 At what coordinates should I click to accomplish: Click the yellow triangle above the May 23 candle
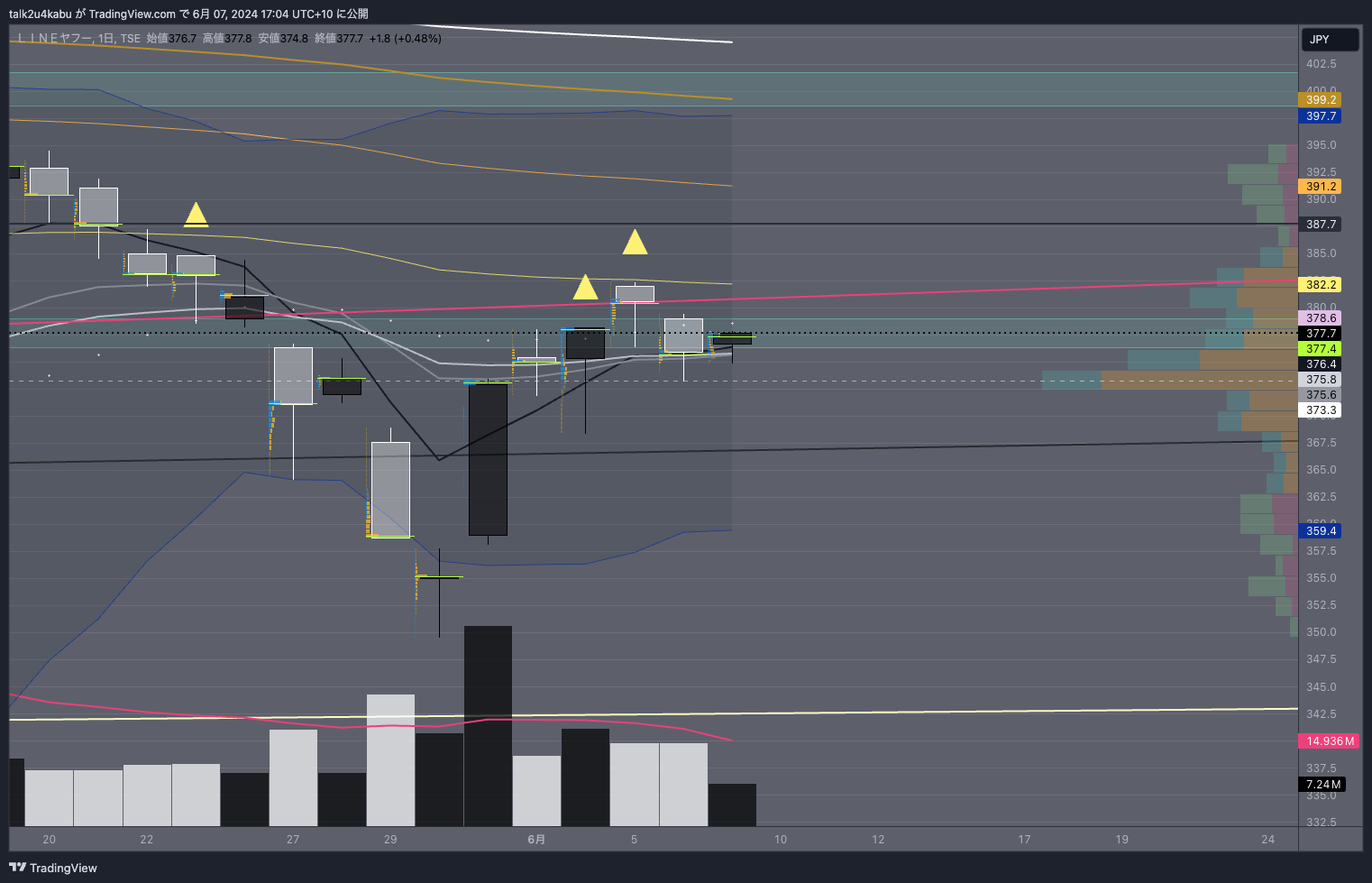[x=196, y=215]
